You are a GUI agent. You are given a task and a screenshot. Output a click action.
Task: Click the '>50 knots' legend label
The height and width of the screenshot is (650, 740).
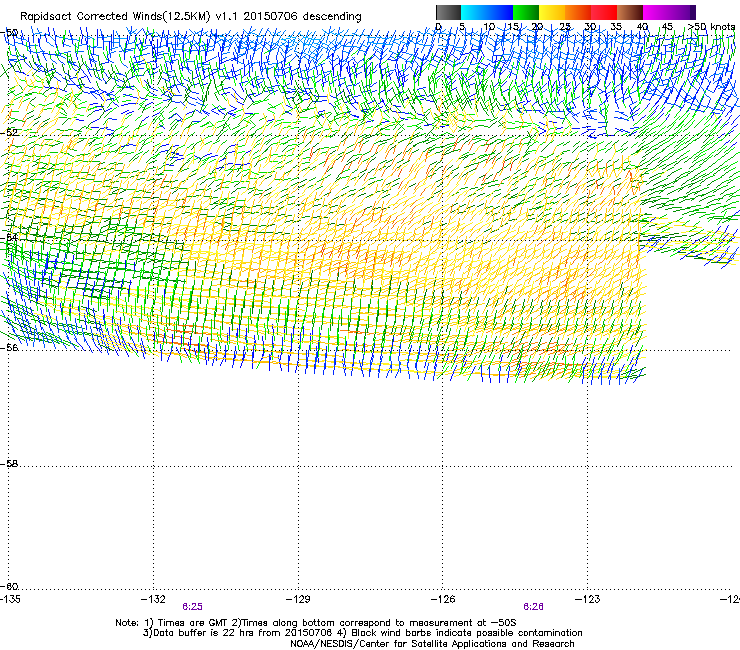712,27
